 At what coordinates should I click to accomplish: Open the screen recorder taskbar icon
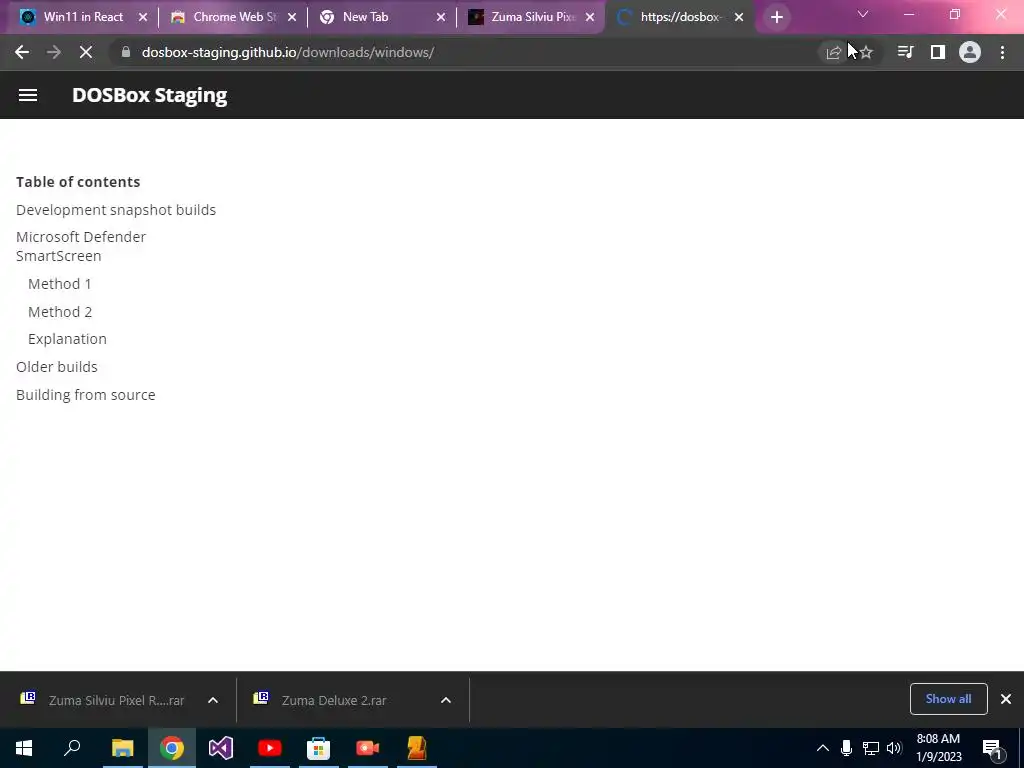click(368, 748)
